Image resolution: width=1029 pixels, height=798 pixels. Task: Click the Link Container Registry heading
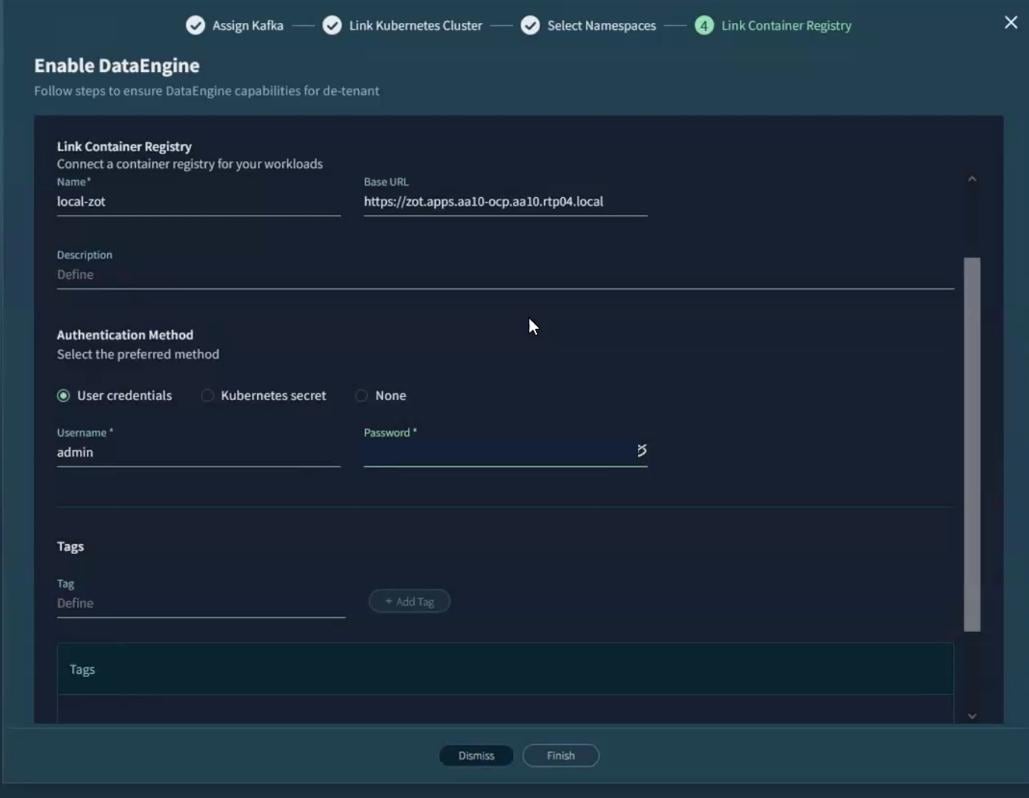124,146
